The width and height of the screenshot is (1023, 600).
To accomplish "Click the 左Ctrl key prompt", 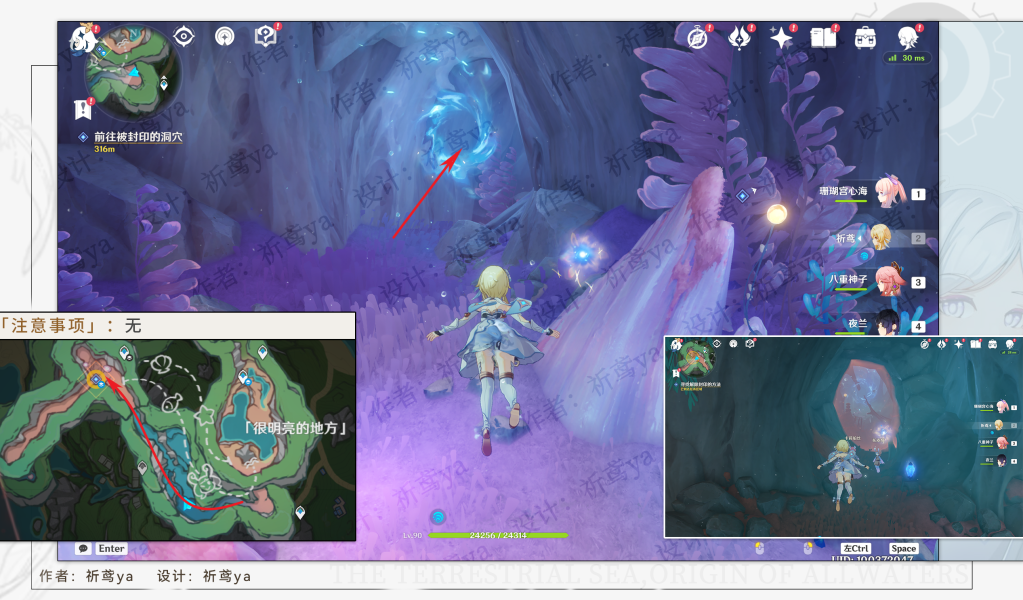I will tap(856, 548).
